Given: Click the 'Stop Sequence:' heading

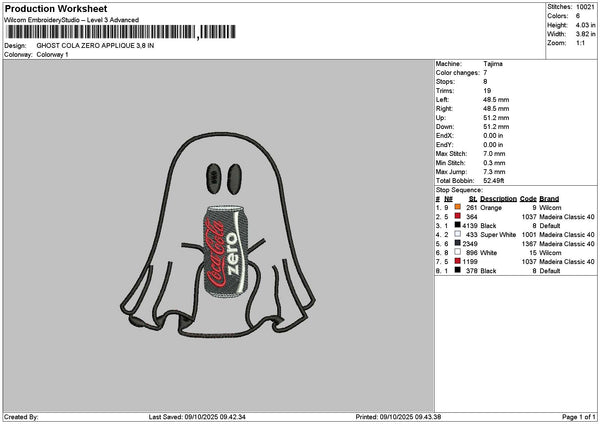Looking at the screenshot, I should point(459,190).
